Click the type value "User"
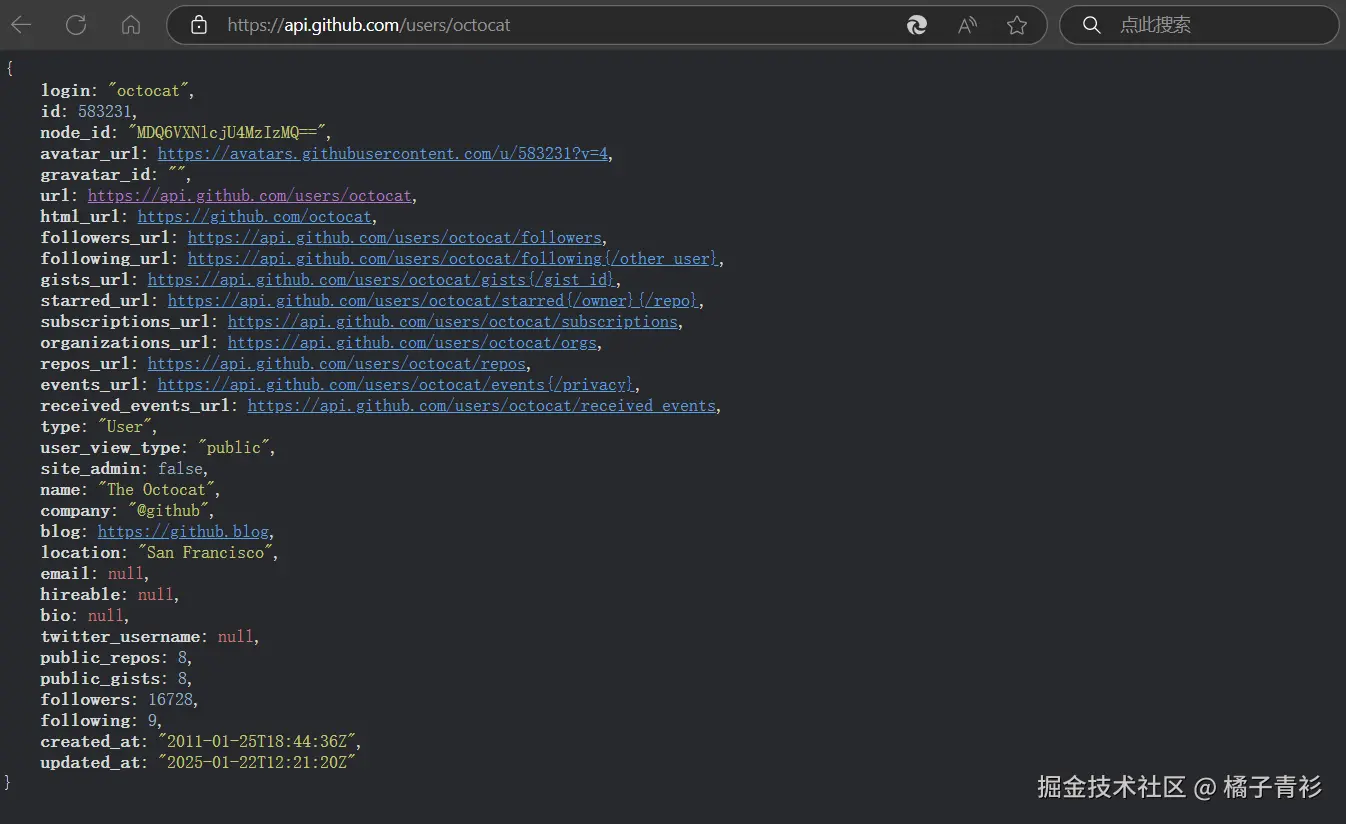The height and width of the screenshot is (824, 1346). (125, 427)
